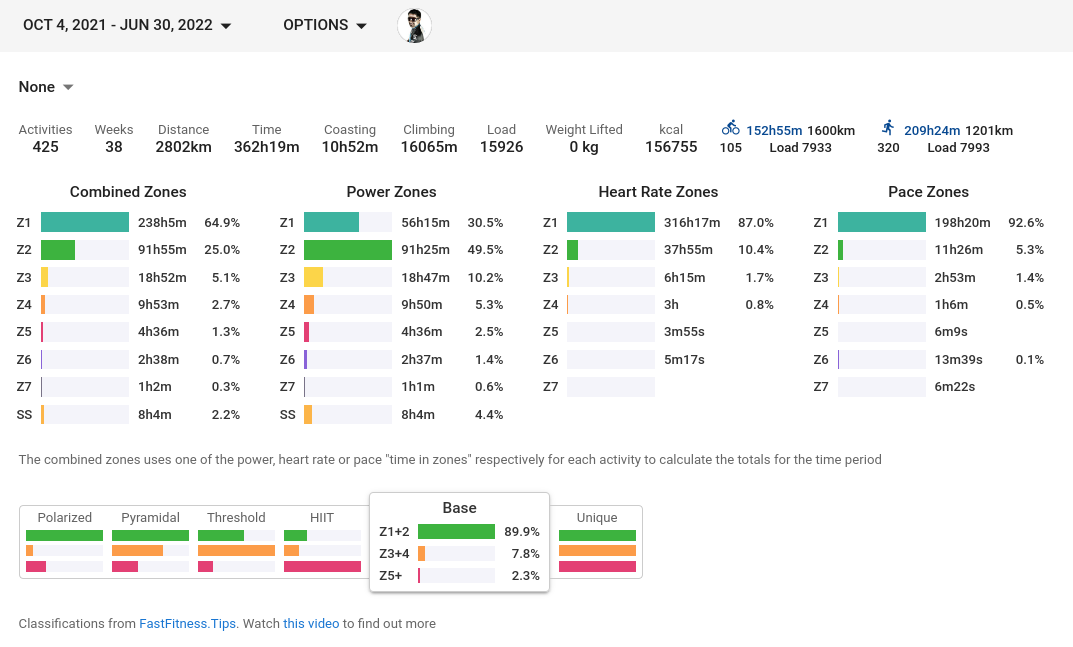
Task: Open the OPTIONS dropdown menu
Action: pos(325,25)
